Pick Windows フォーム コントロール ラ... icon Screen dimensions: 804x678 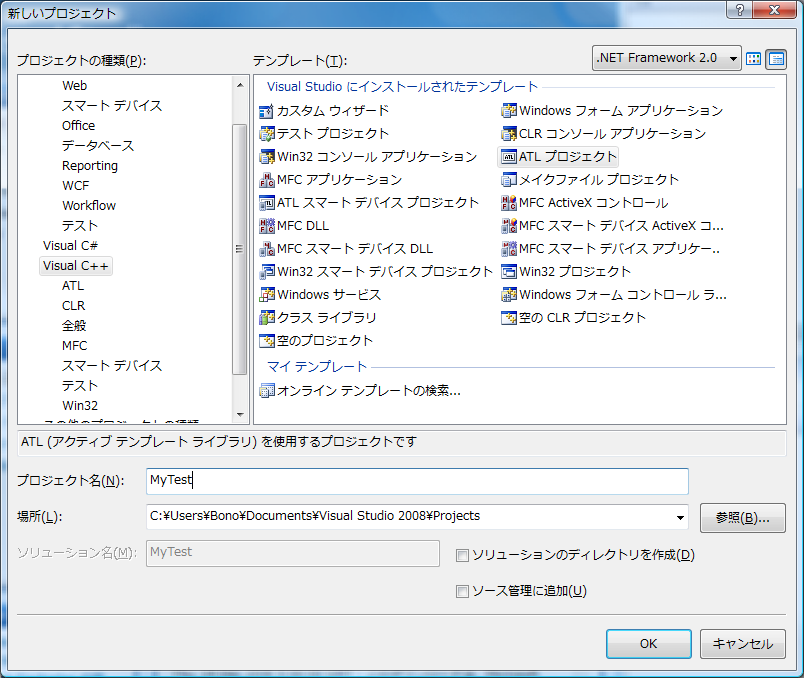click(509, 295)
